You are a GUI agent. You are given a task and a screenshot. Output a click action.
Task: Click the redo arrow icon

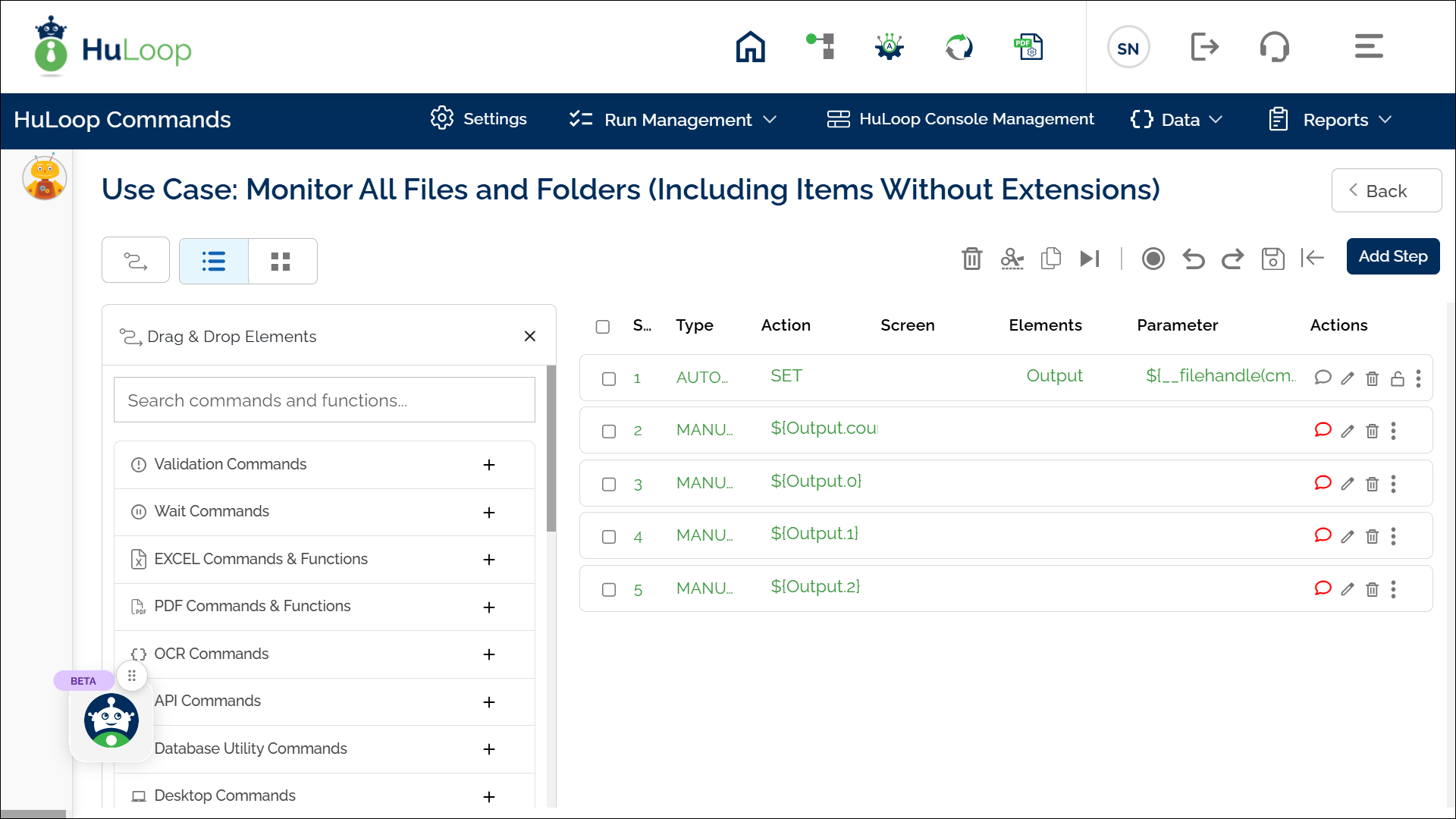(1232, 259)
